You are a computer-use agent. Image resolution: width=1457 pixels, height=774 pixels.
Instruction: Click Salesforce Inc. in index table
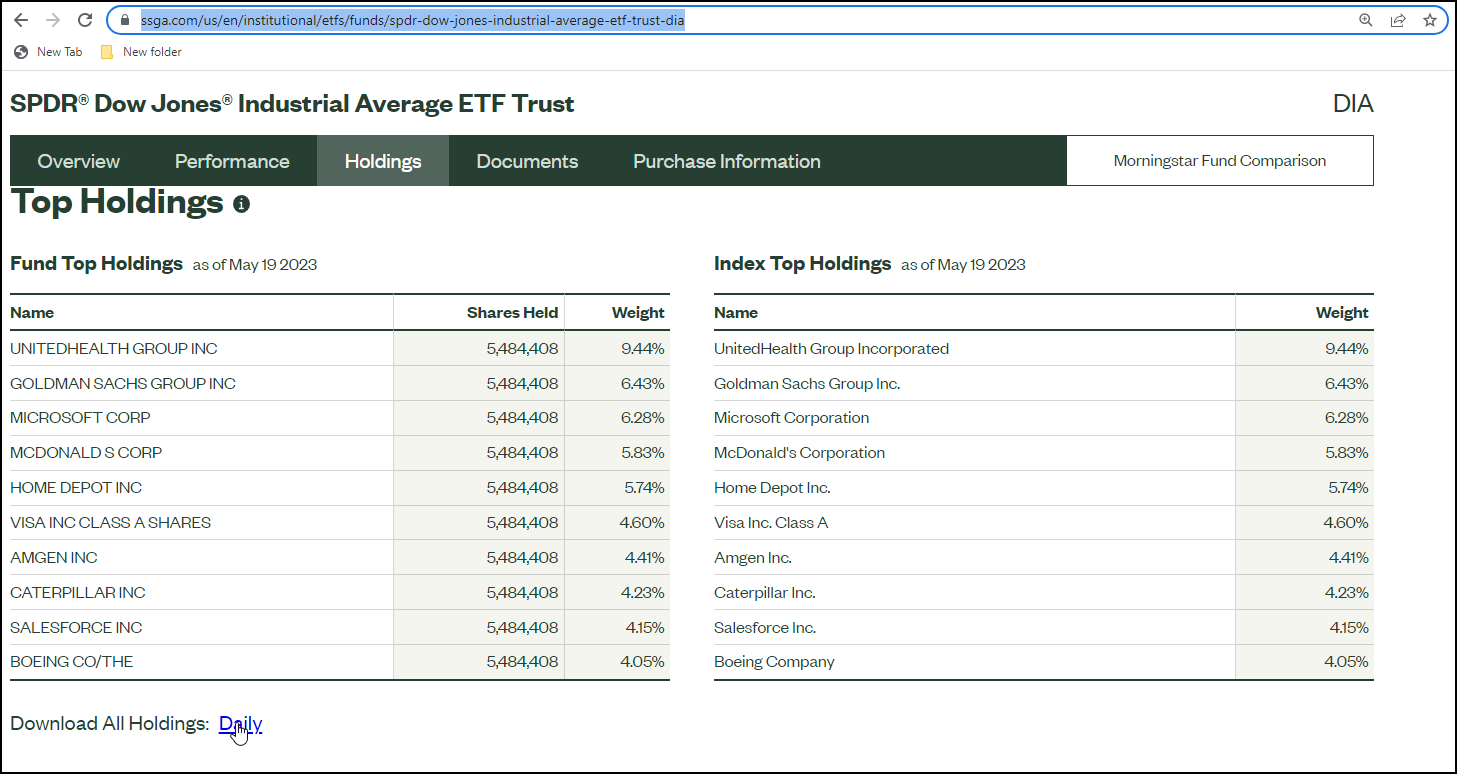point(765,628)
